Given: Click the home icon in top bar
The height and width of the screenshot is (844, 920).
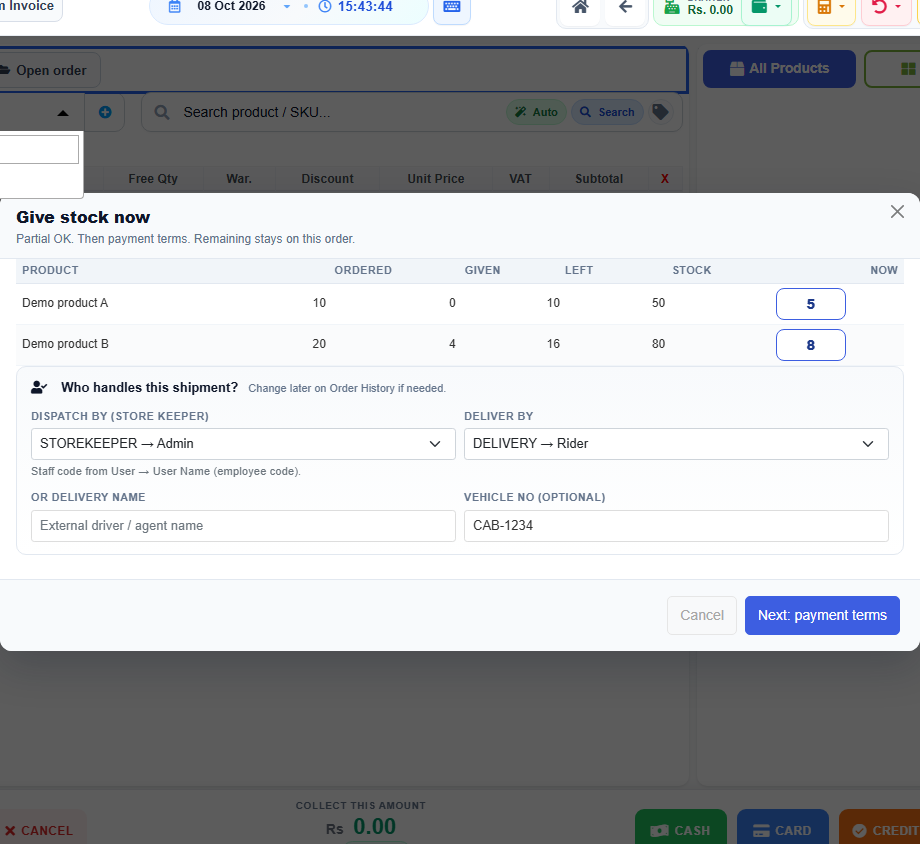Looking at the screenshot, I should coord(580,7).
